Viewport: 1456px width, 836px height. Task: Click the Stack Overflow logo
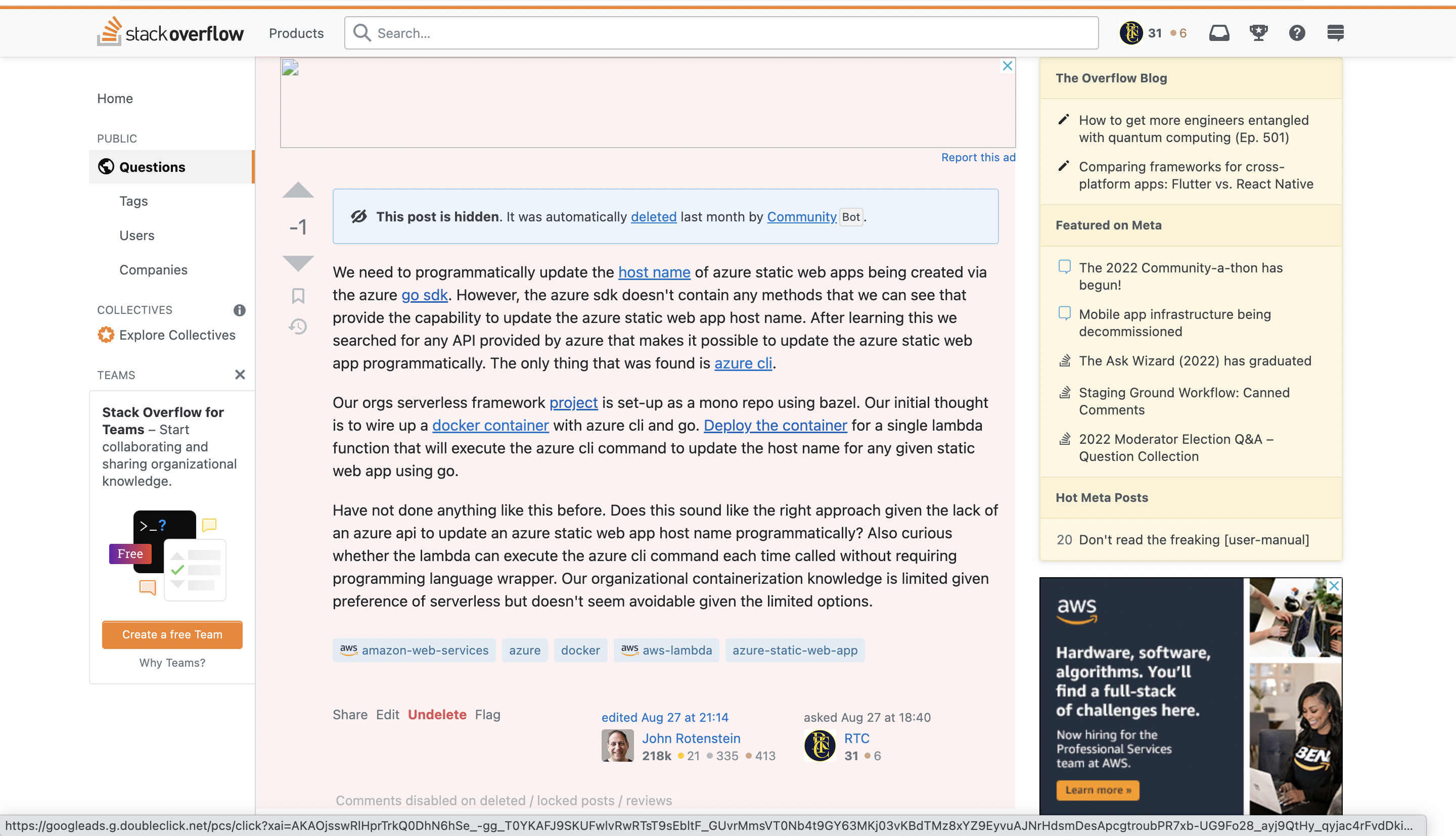point(170,32)
